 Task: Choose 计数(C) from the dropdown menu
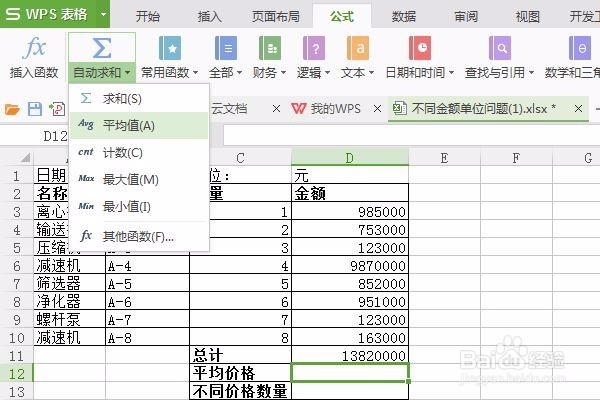pos(139,153)
